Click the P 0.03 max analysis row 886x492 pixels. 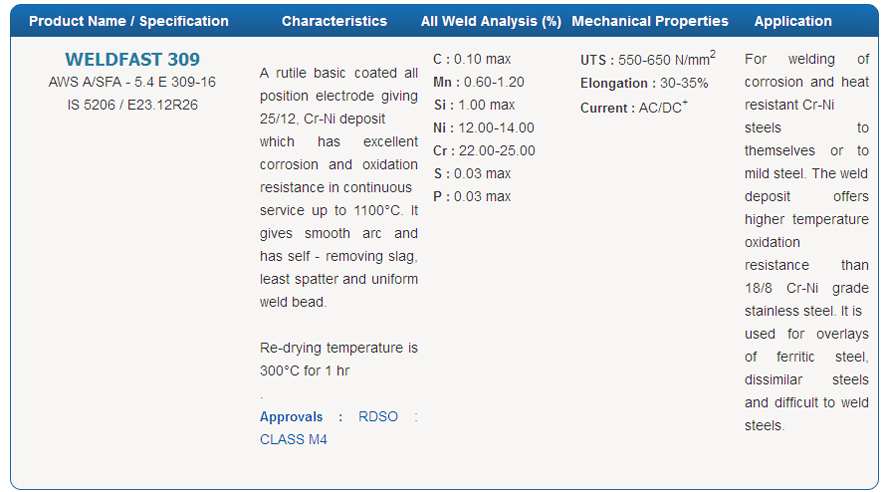tap(472, 197)
